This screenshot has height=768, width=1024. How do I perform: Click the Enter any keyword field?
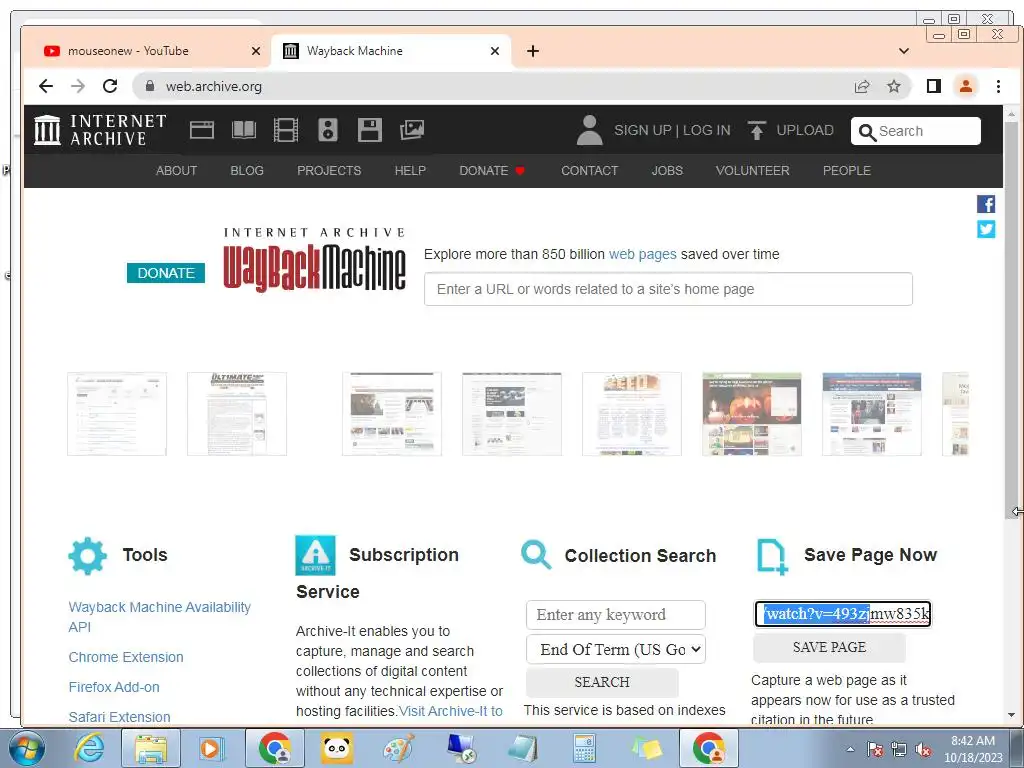(x=616, y=615)
